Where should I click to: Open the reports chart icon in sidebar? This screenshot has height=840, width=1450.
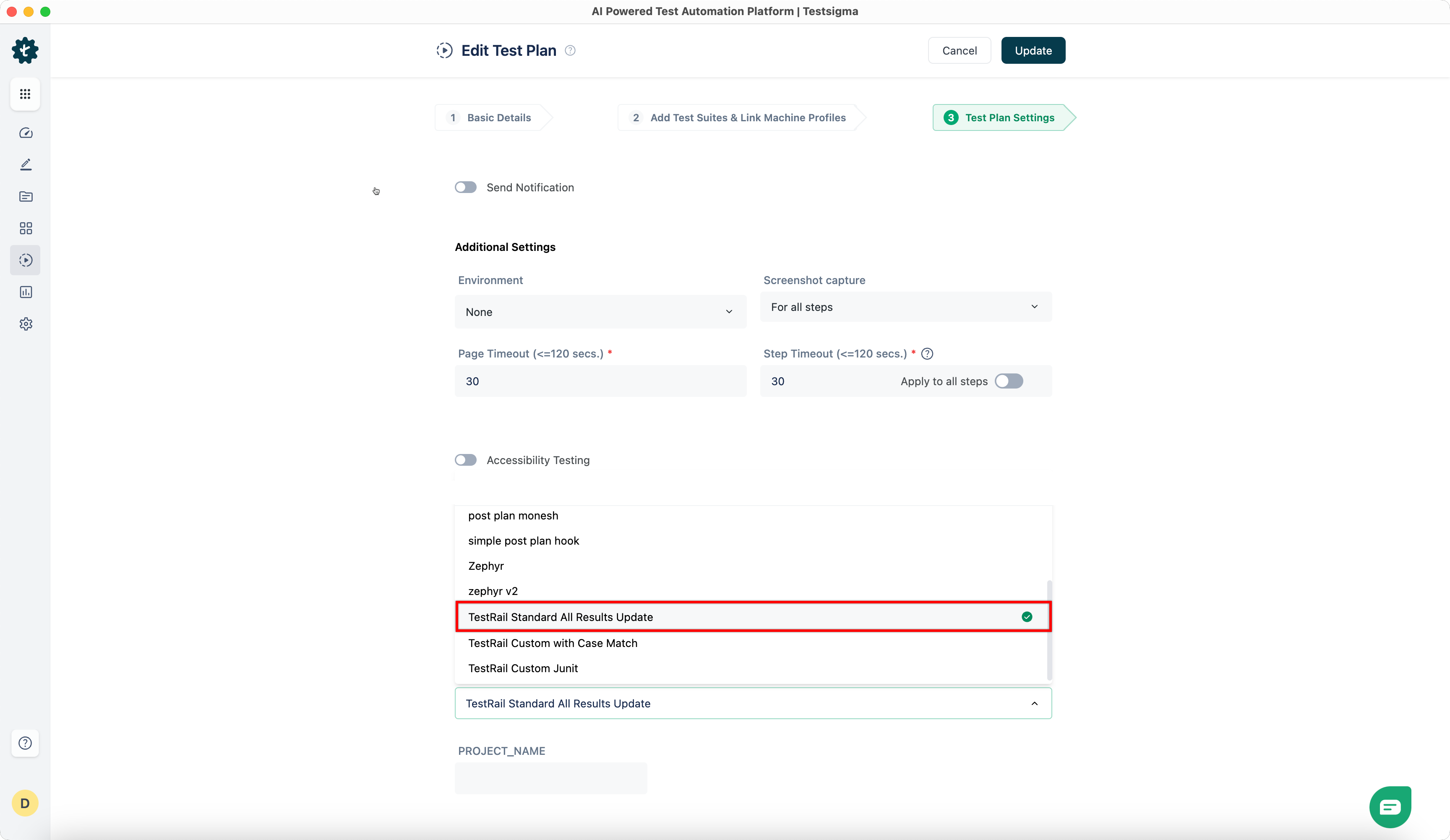[25, 292]
